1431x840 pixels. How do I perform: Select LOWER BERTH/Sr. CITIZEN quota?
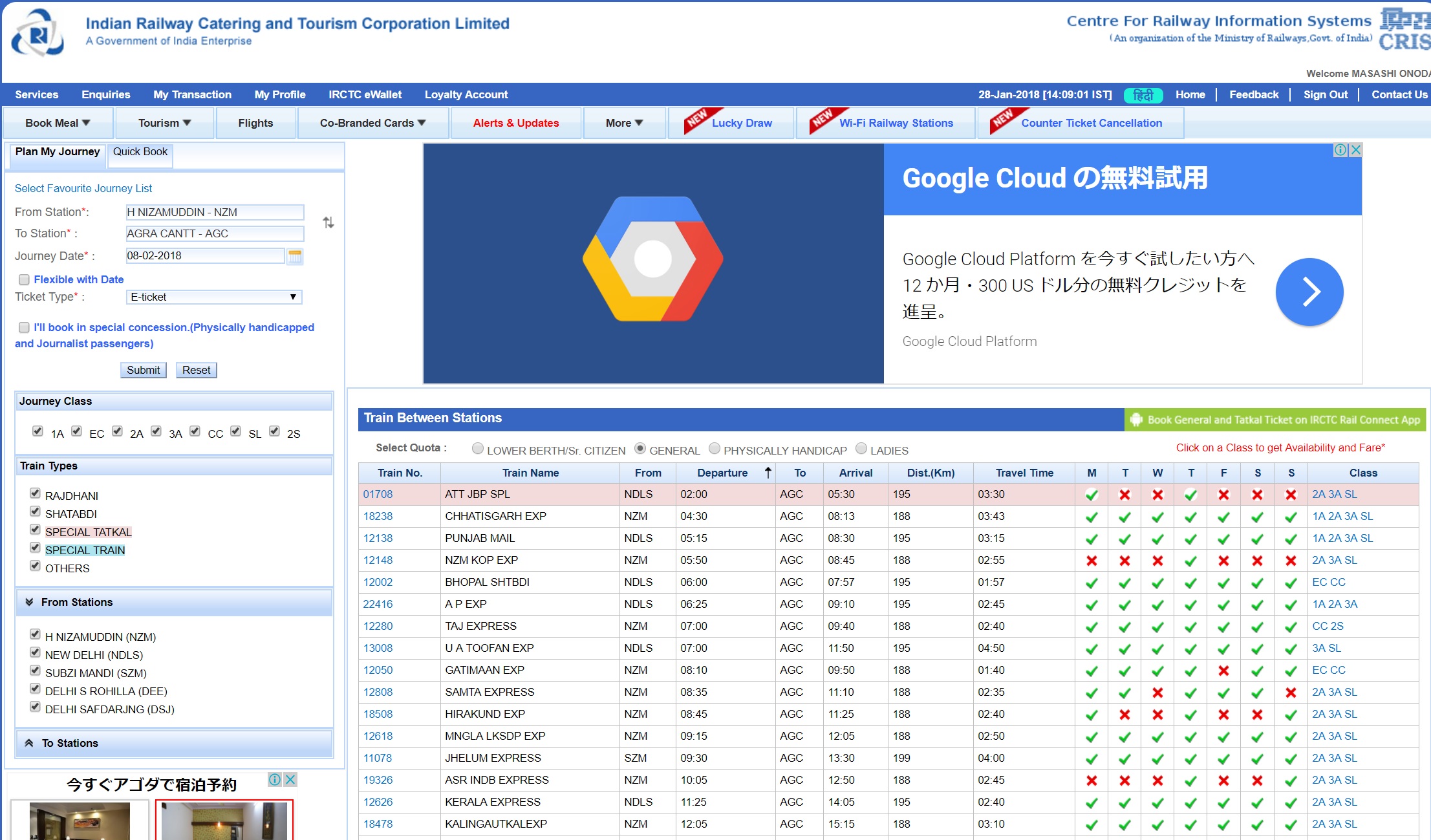478,448
